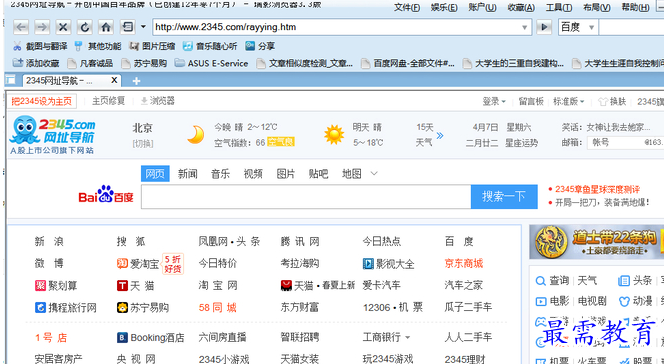Expand the 工商银行 dropdown arrow
The height and width of the screenshot is (364, 664).
point(408,337)
